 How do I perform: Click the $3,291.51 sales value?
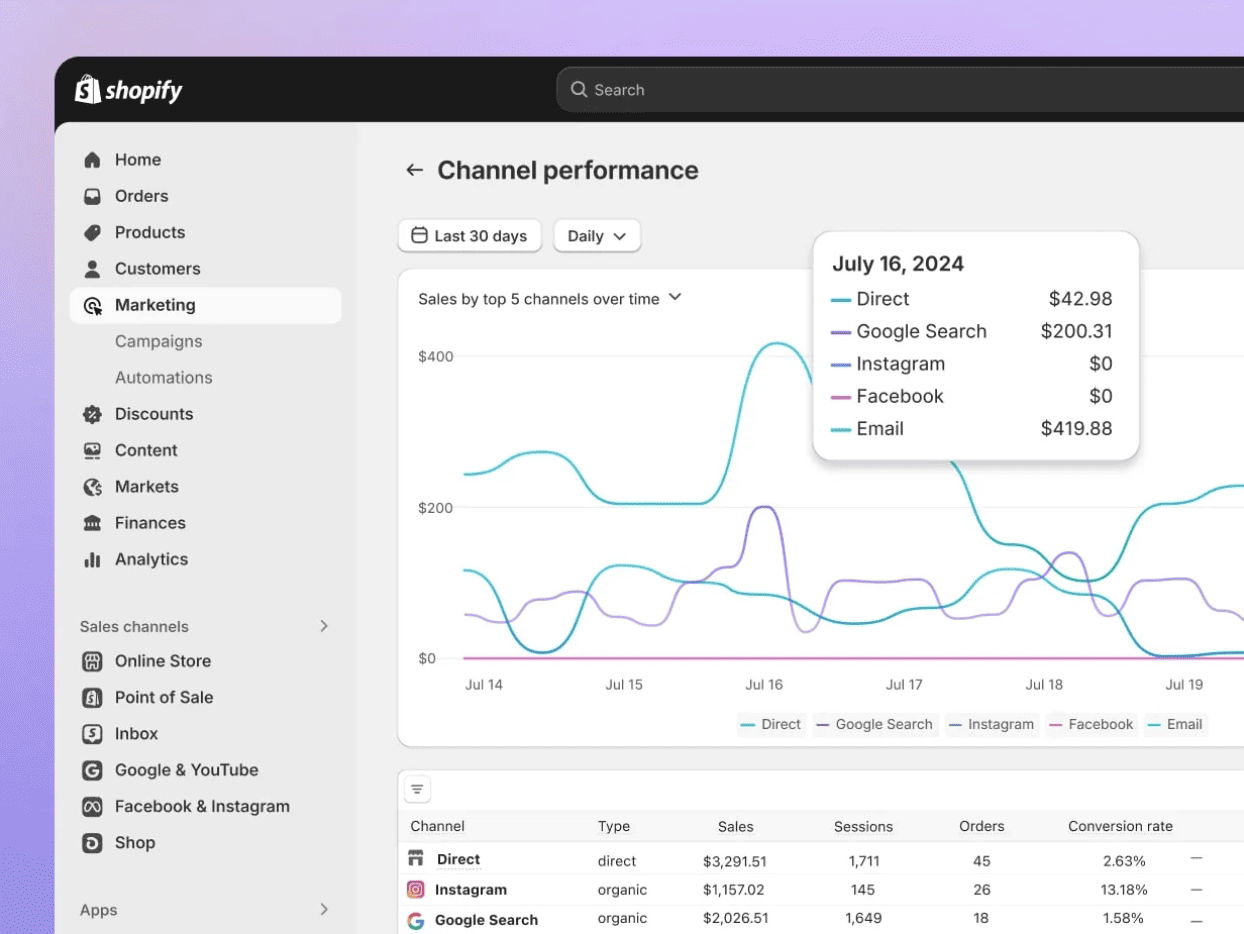click(x=735, y=860)
